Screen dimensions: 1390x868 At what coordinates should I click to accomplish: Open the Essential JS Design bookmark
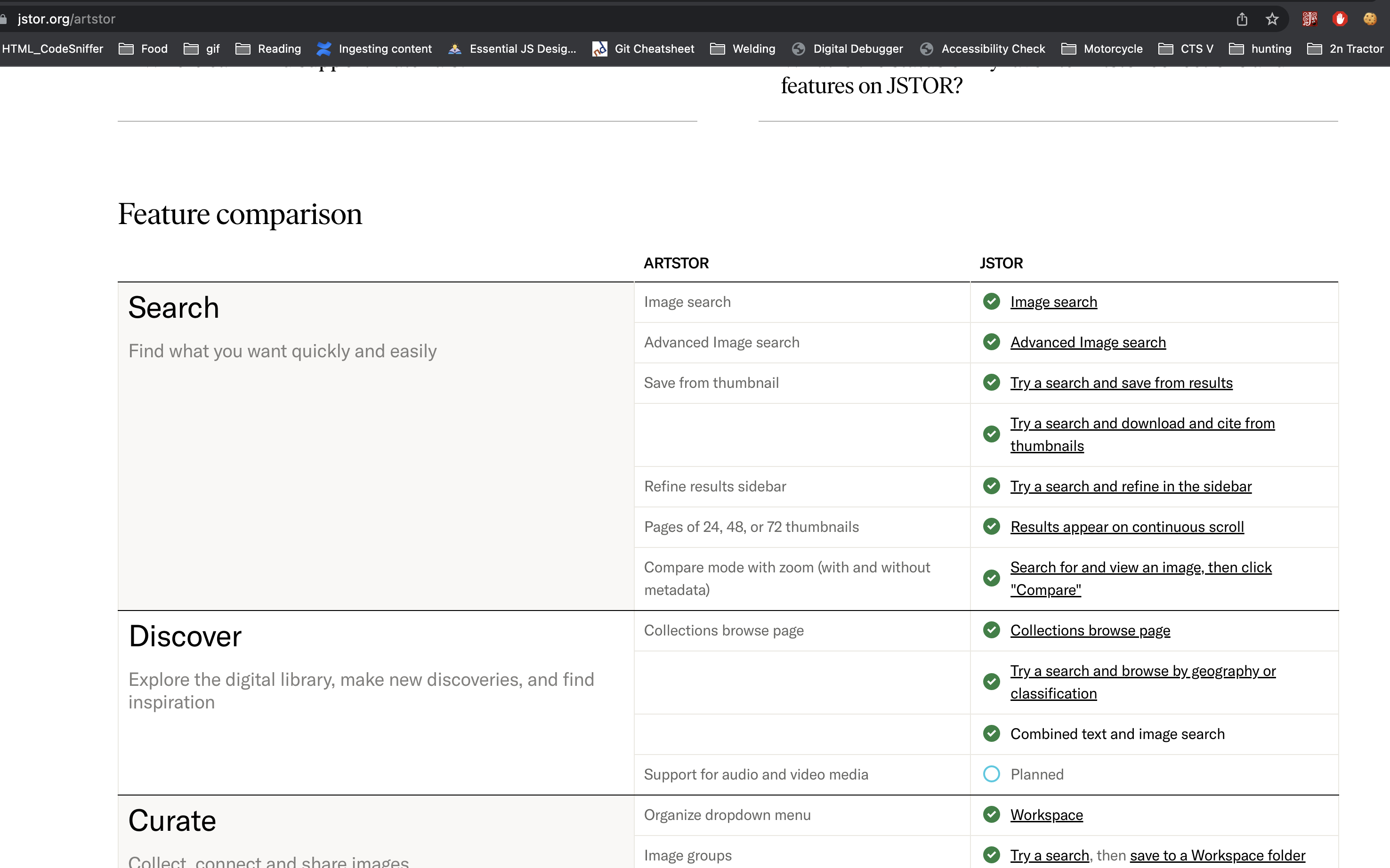[512, 49]
